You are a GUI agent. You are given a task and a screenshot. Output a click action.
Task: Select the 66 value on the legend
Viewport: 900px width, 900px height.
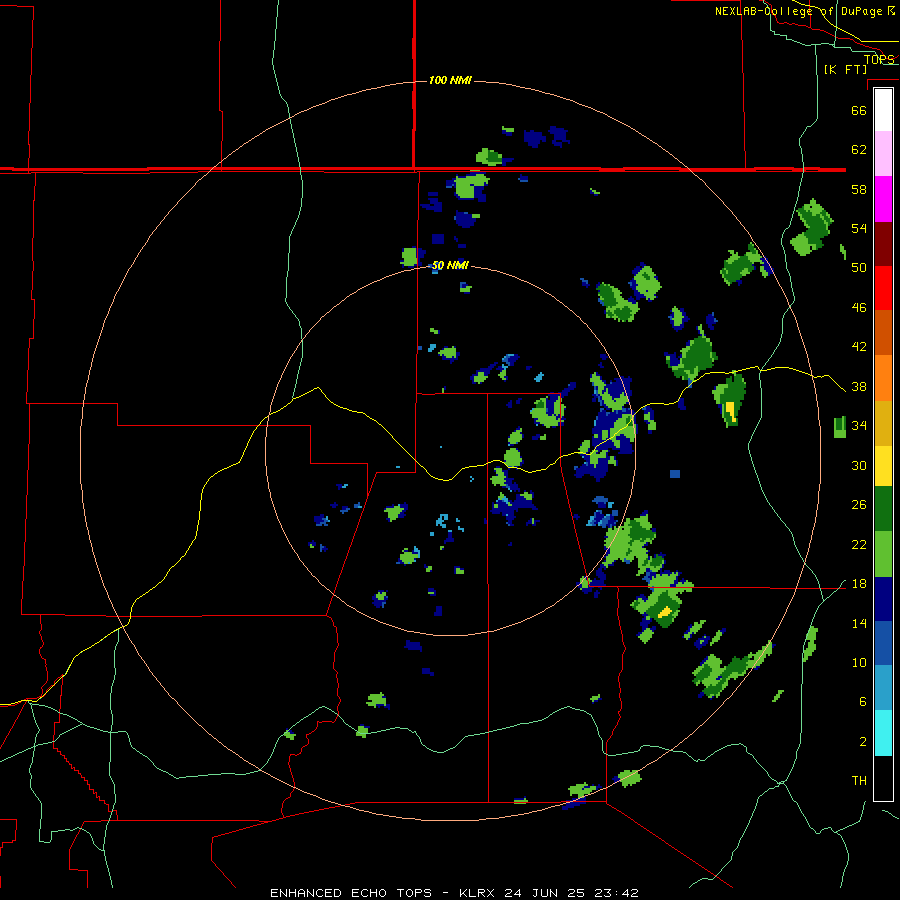pos(859,110)
